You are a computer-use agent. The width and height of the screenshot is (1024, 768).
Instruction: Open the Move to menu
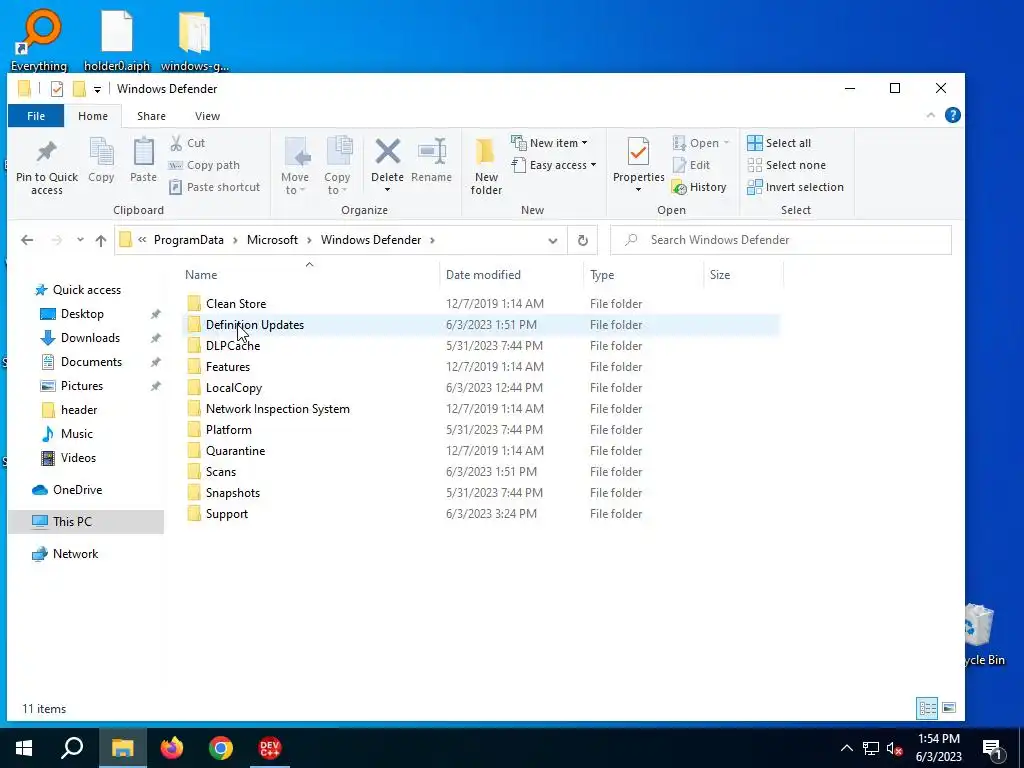(x=295, y=167)
